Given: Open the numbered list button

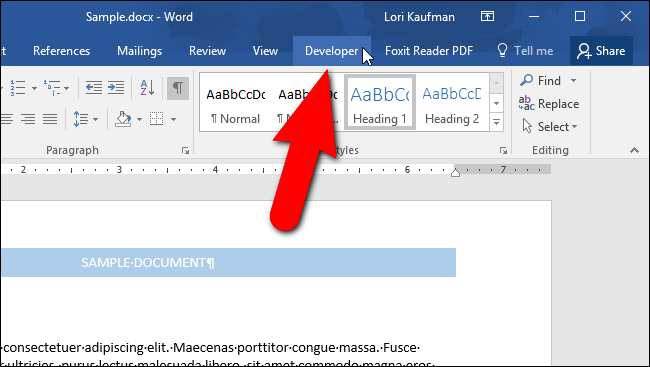Looking at the screenshot, I should (x=18, y=88).
